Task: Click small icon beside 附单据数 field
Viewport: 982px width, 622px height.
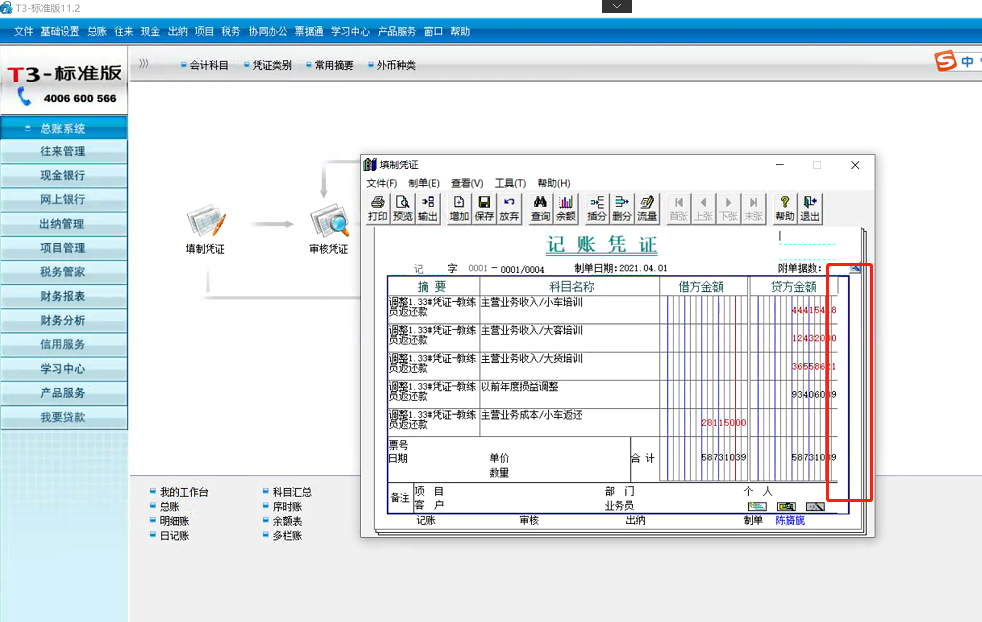Action: 855,268
